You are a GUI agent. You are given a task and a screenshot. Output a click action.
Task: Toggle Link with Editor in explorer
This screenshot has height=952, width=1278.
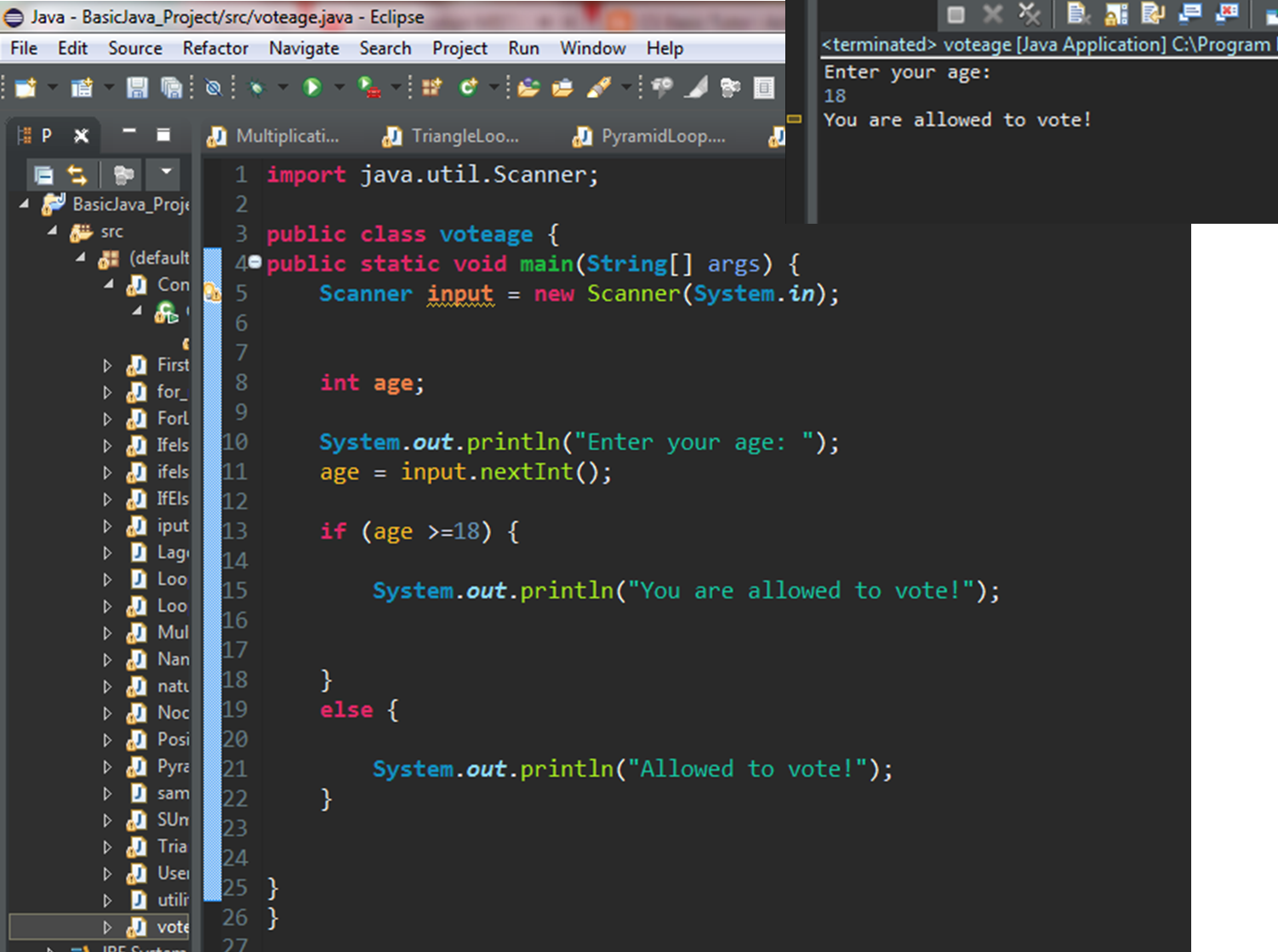coord(78,174)
